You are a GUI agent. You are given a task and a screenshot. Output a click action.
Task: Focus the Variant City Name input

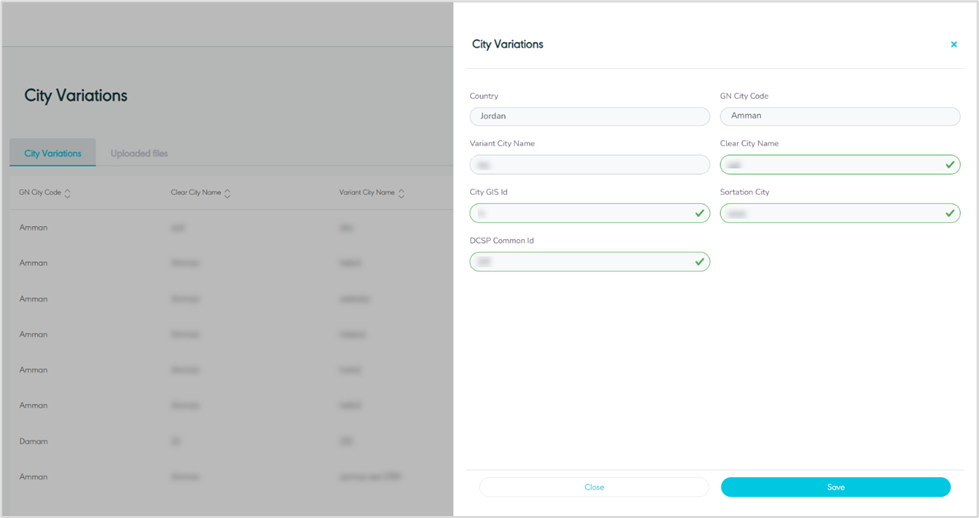(589, 165)
